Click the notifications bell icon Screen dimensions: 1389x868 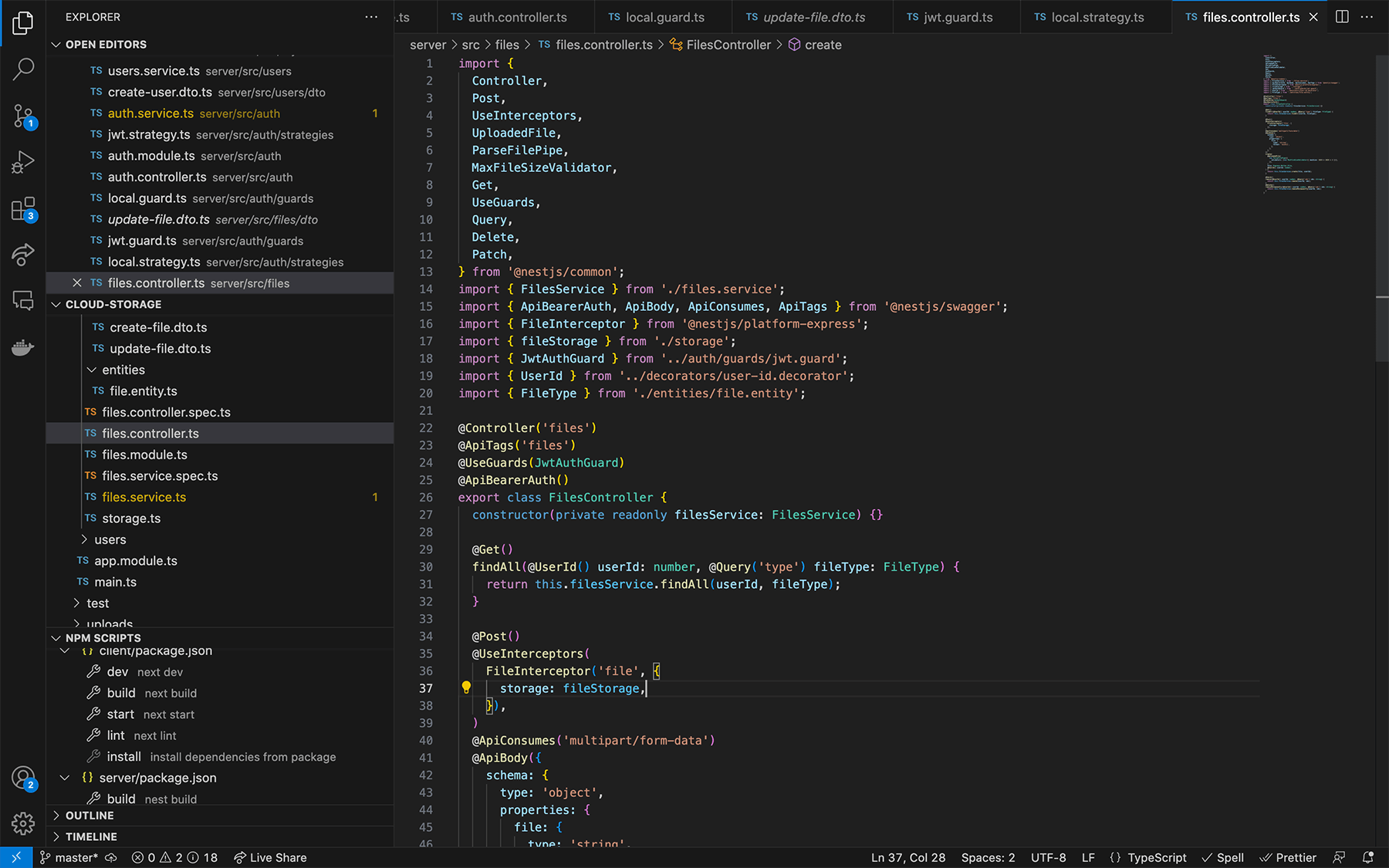(1368, 857)
